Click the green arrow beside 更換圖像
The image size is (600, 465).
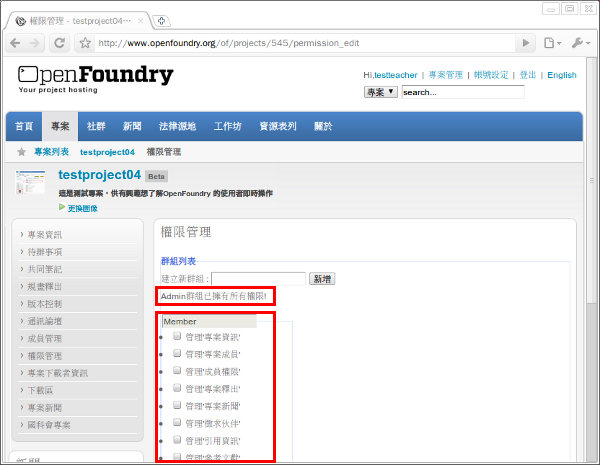coord(62,207)
